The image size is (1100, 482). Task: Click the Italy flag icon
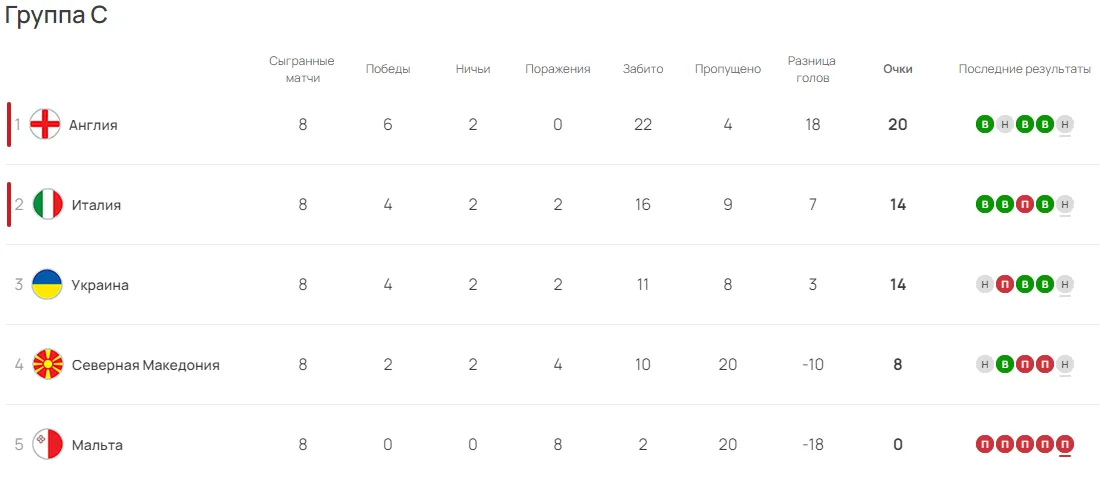pyautogui.click(x=48, y=205)
